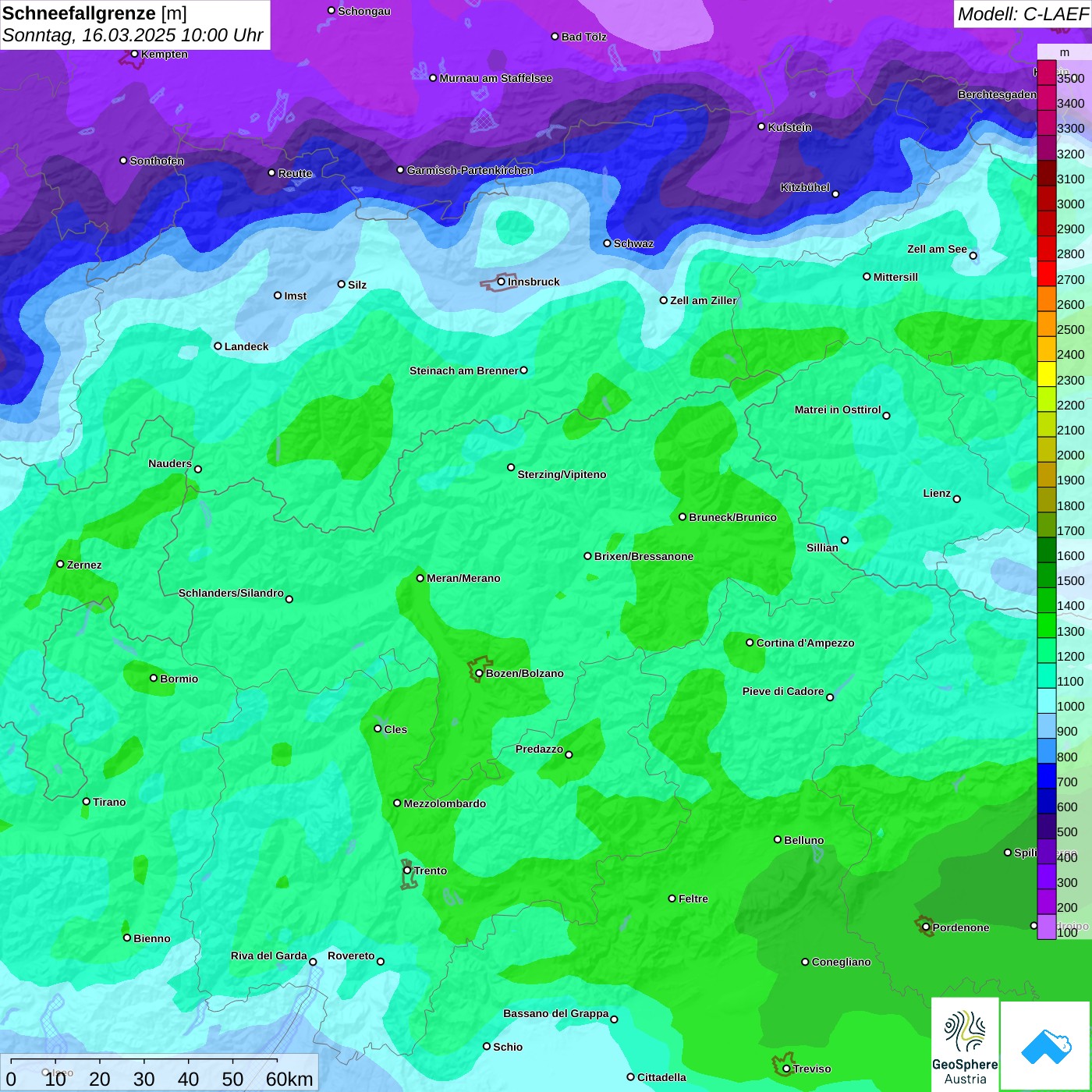Viewport: 1092px width, 1092px height.
Task: Click the Cittadella label
Action: click(x=661, y=1077)
